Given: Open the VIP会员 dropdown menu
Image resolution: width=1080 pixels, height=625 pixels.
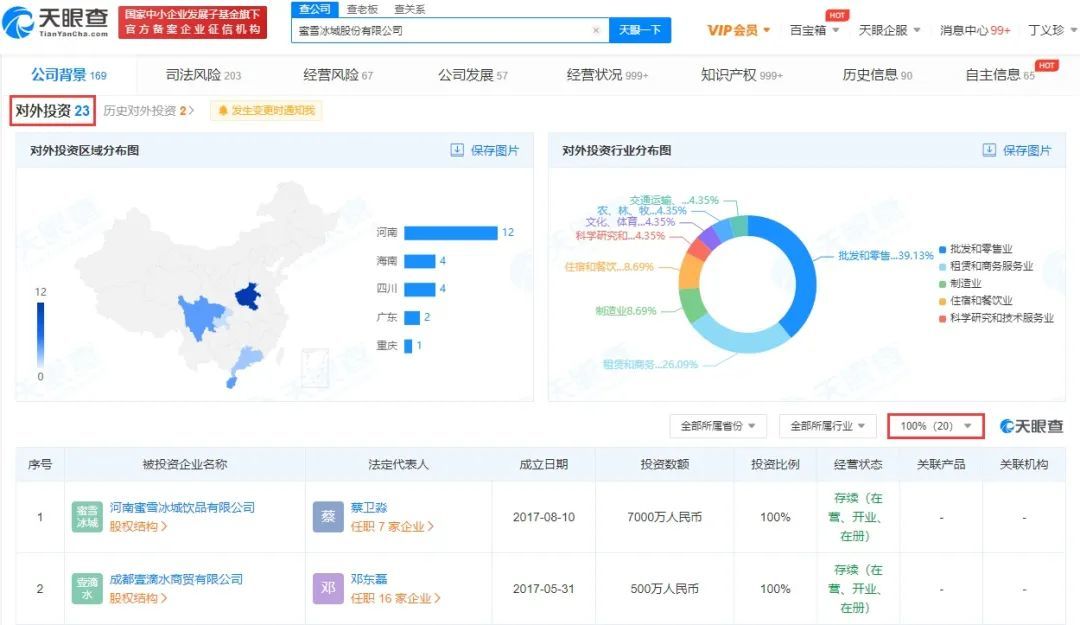Looking at the screenshot, I should [738, 30].
